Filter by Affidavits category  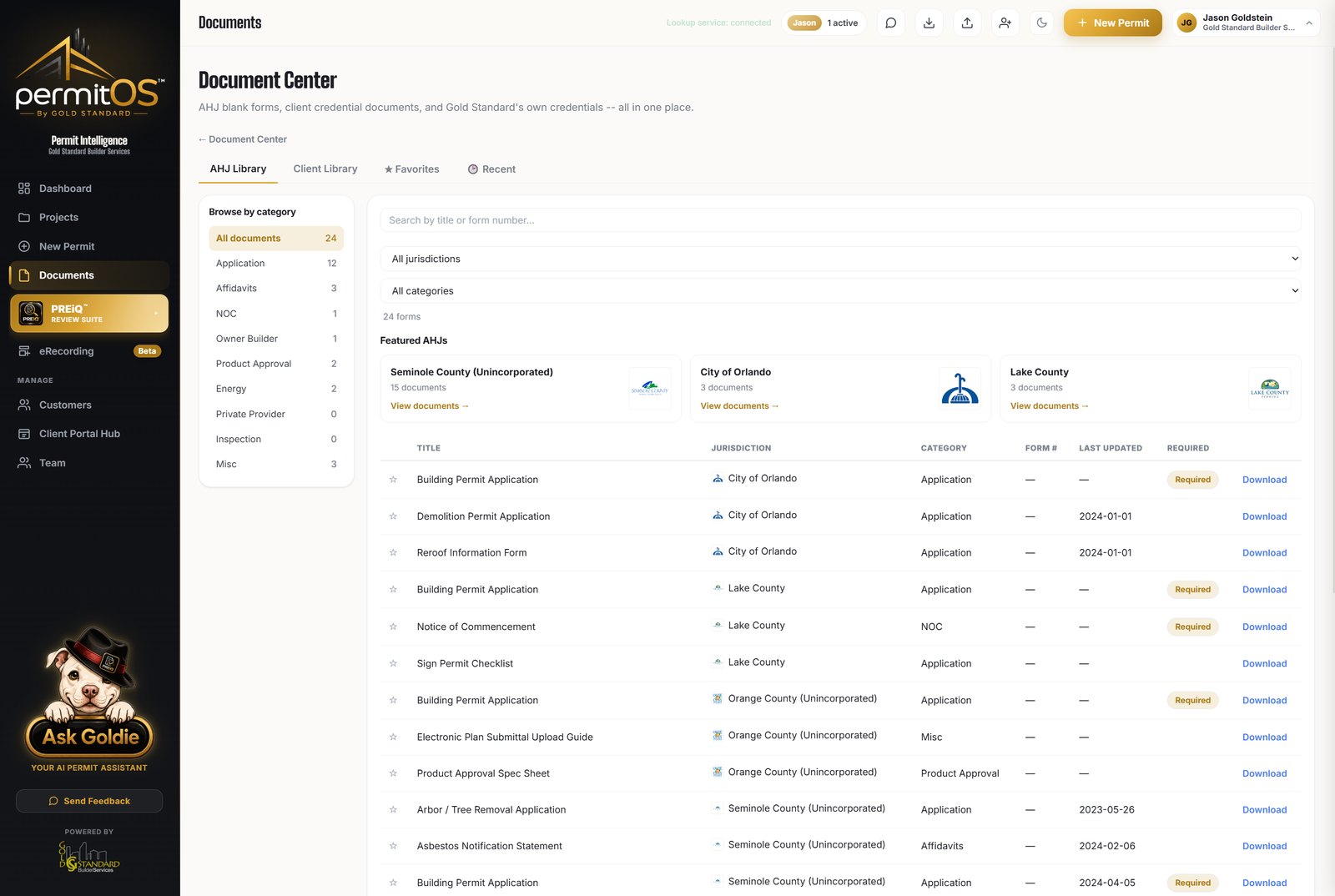[276, 289]
